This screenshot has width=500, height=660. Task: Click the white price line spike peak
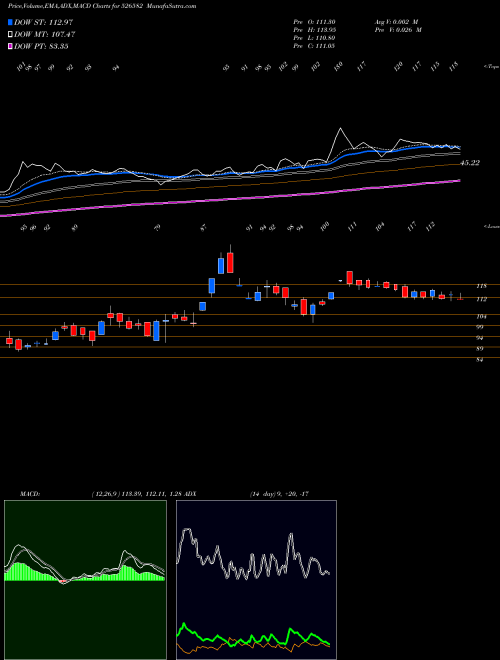pos(340,128)
